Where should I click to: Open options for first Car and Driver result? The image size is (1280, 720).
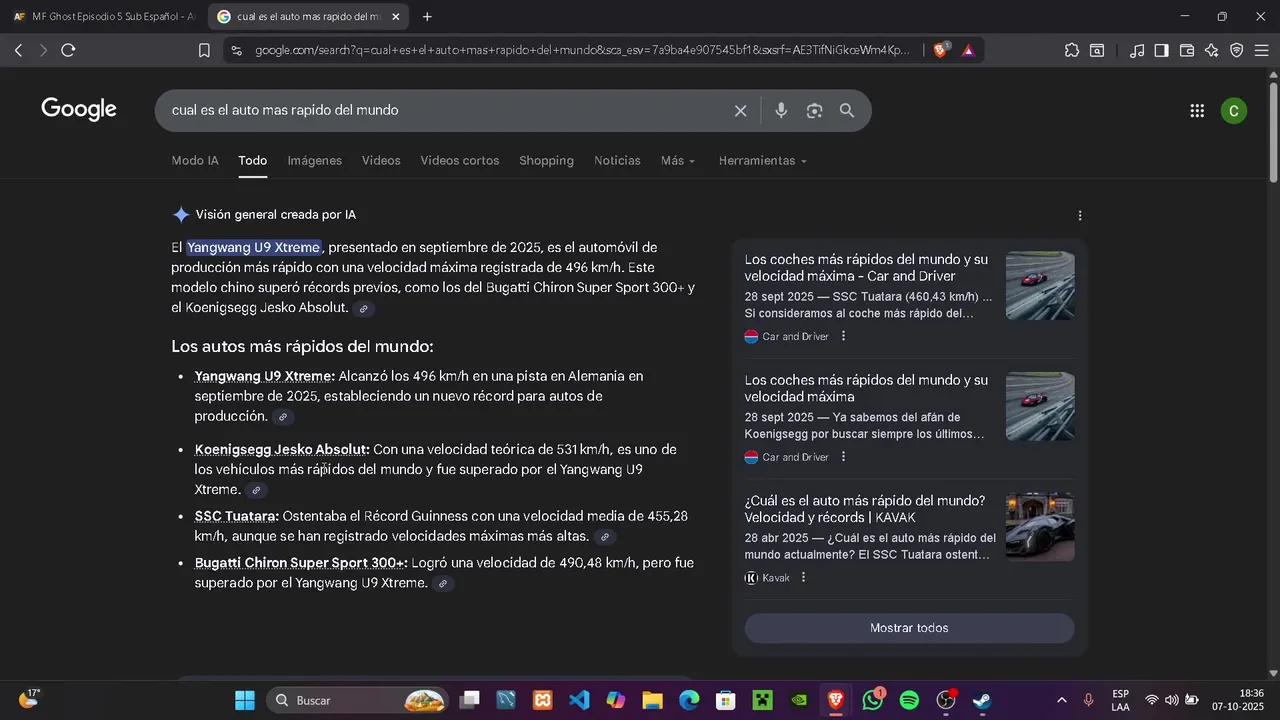843,336
